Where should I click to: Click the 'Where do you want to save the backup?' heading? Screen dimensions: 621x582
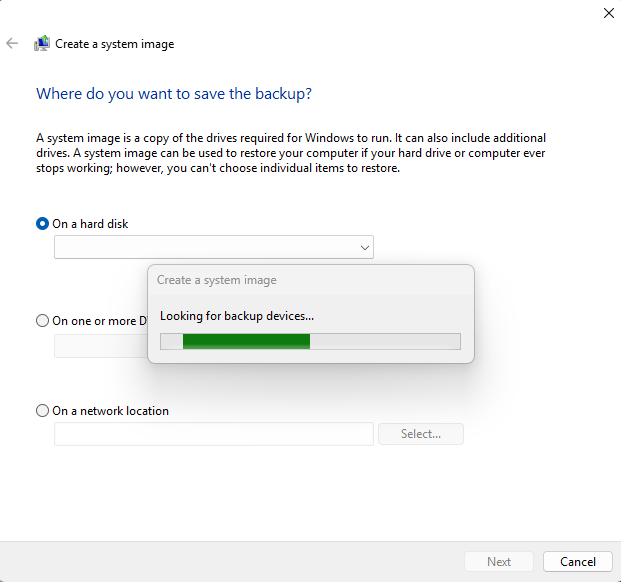pos(174,94)
